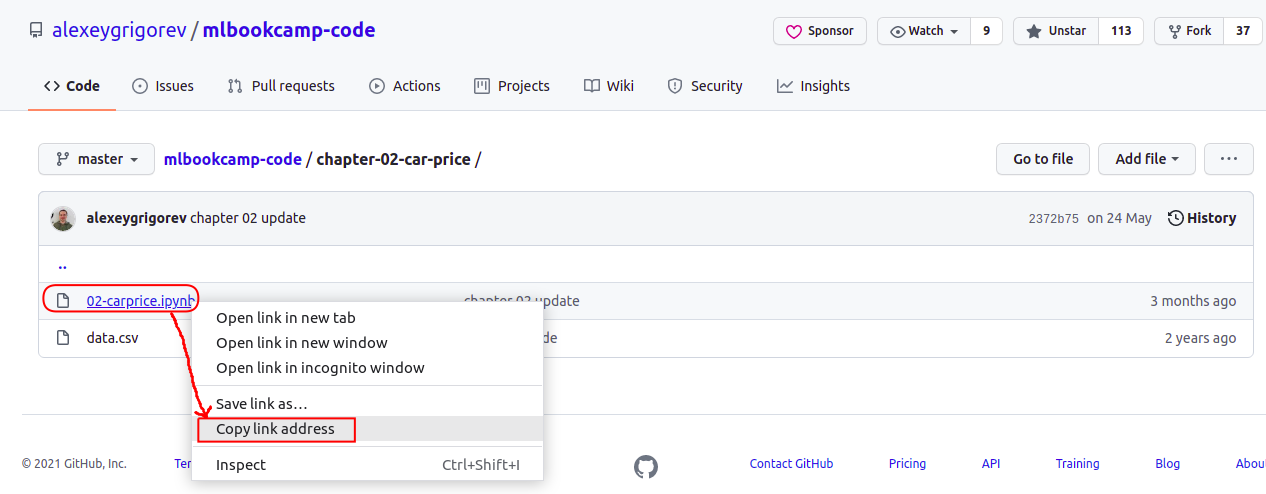Click the alexeygrigorev avatar thumbnail

63,218
